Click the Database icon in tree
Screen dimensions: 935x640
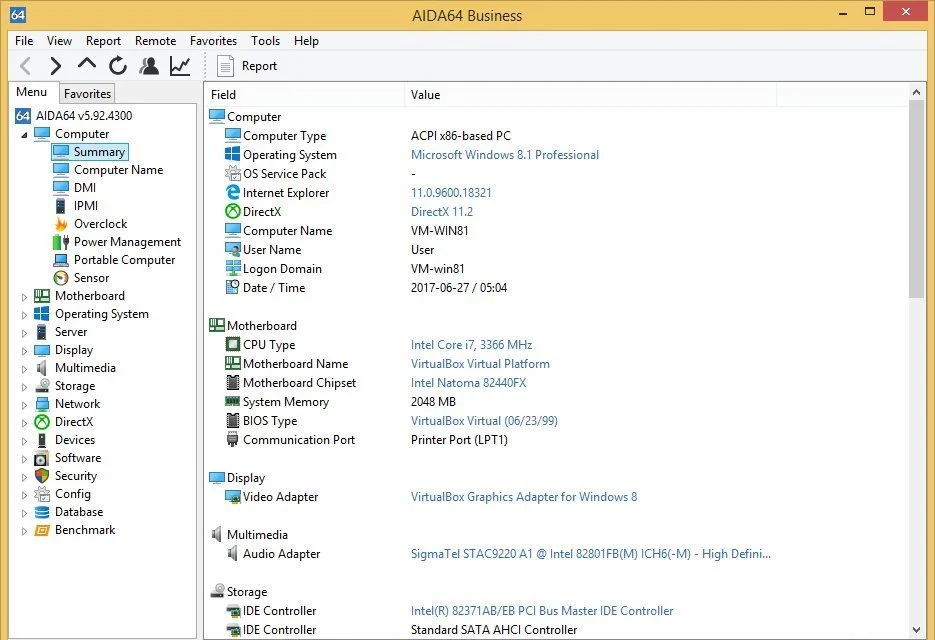coord(42,512)
